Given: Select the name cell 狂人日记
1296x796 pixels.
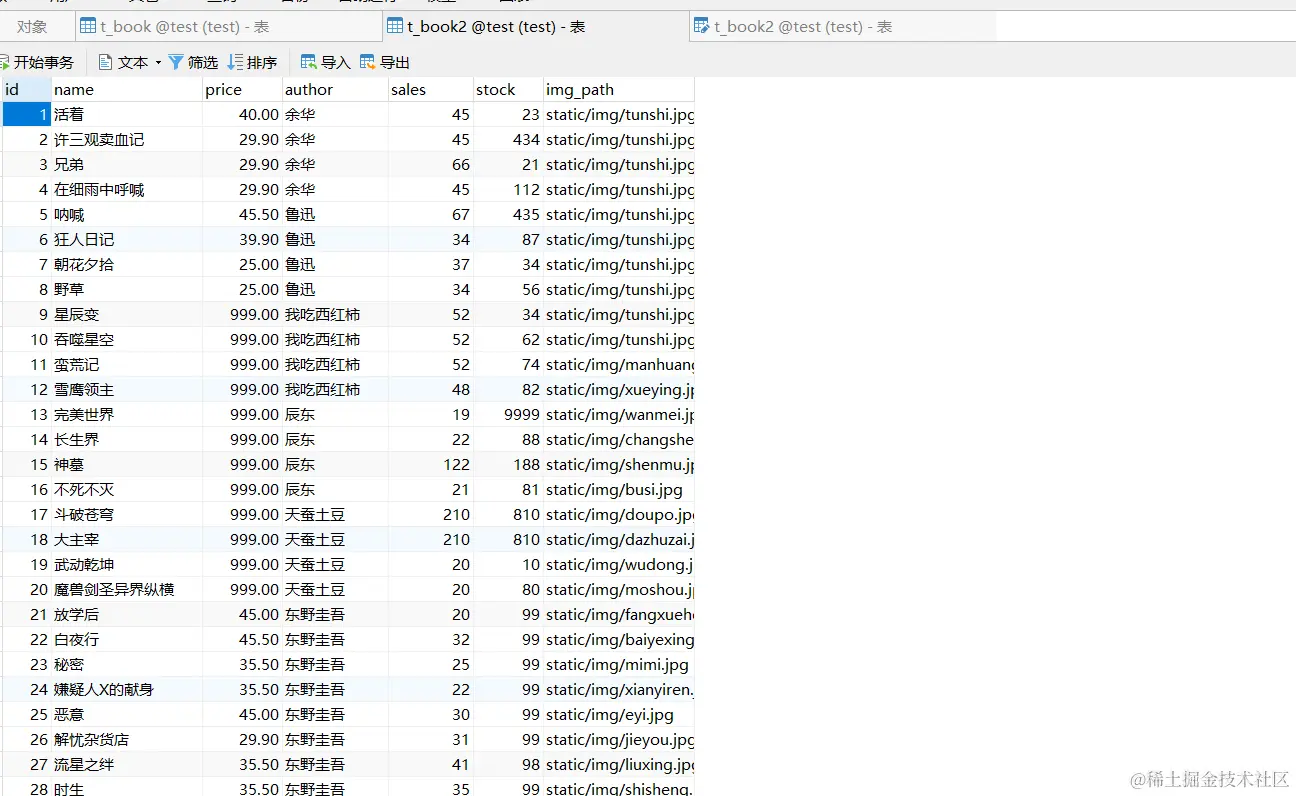Looking at the screenshot, I should click(126, 239).
